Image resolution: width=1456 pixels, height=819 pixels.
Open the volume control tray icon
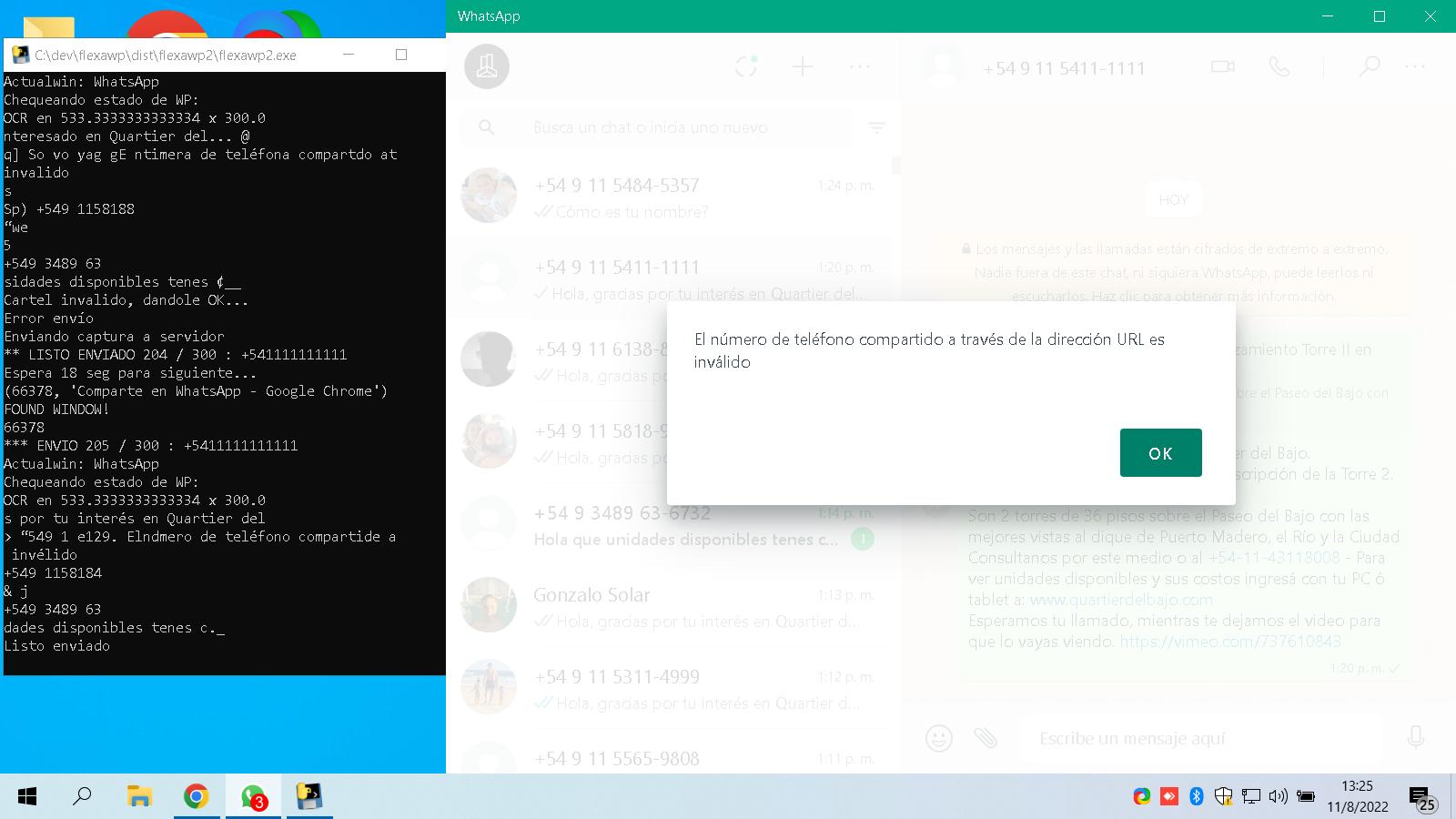pos(1279,797)
